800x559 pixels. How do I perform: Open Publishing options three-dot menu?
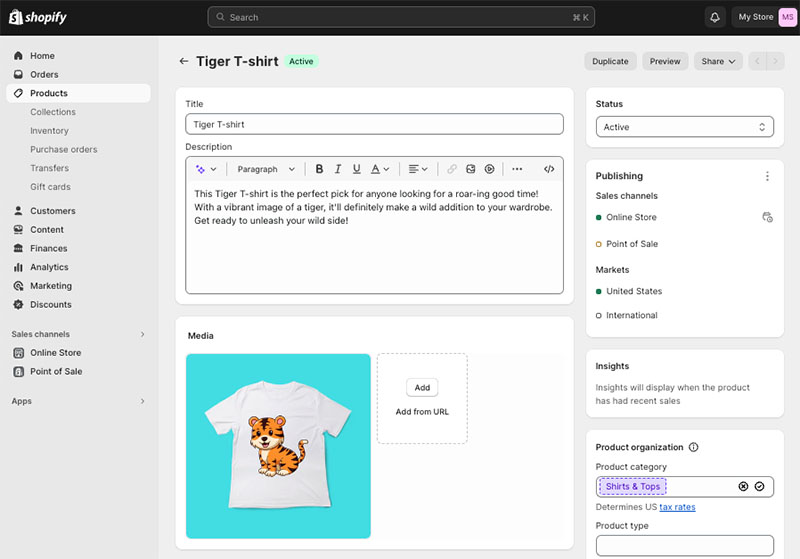tap(767, 176)
